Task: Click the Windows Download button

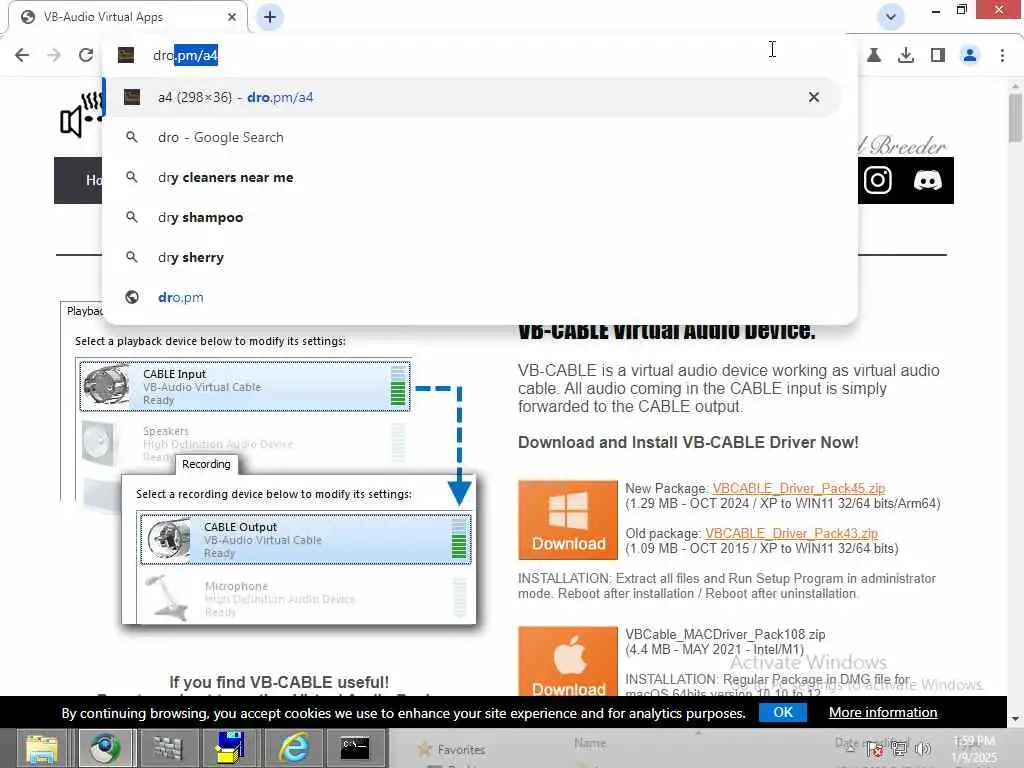Action: pyautogui.click(x=568, y=520)
